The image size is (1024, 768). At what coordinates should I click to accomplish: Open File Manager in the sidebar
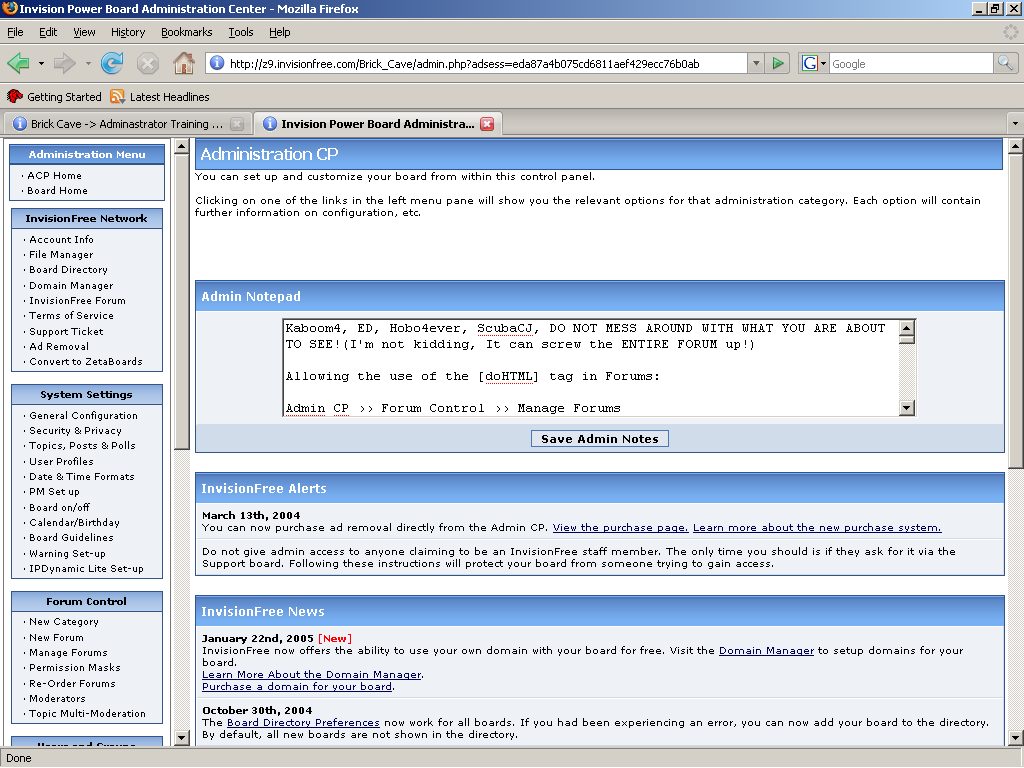click(x=61, y=255)
